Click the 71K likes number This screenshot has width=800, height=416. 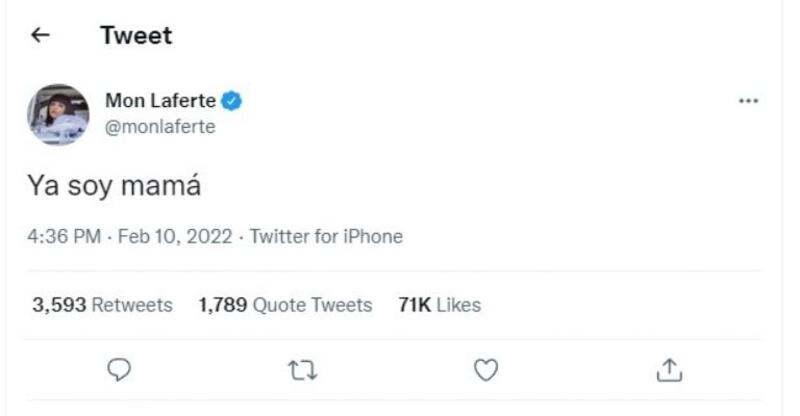coord(414,305)
